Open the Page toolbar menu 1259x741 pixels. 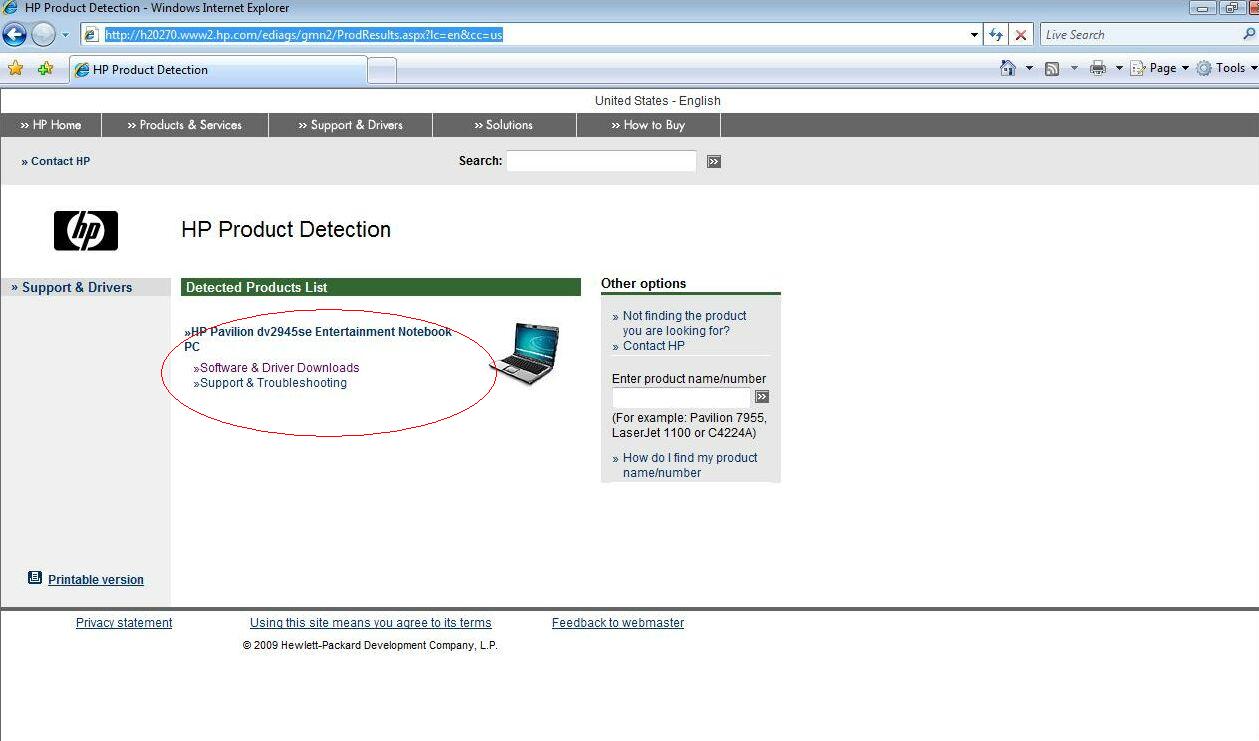pyautogui.click(x=1160, y=68)
